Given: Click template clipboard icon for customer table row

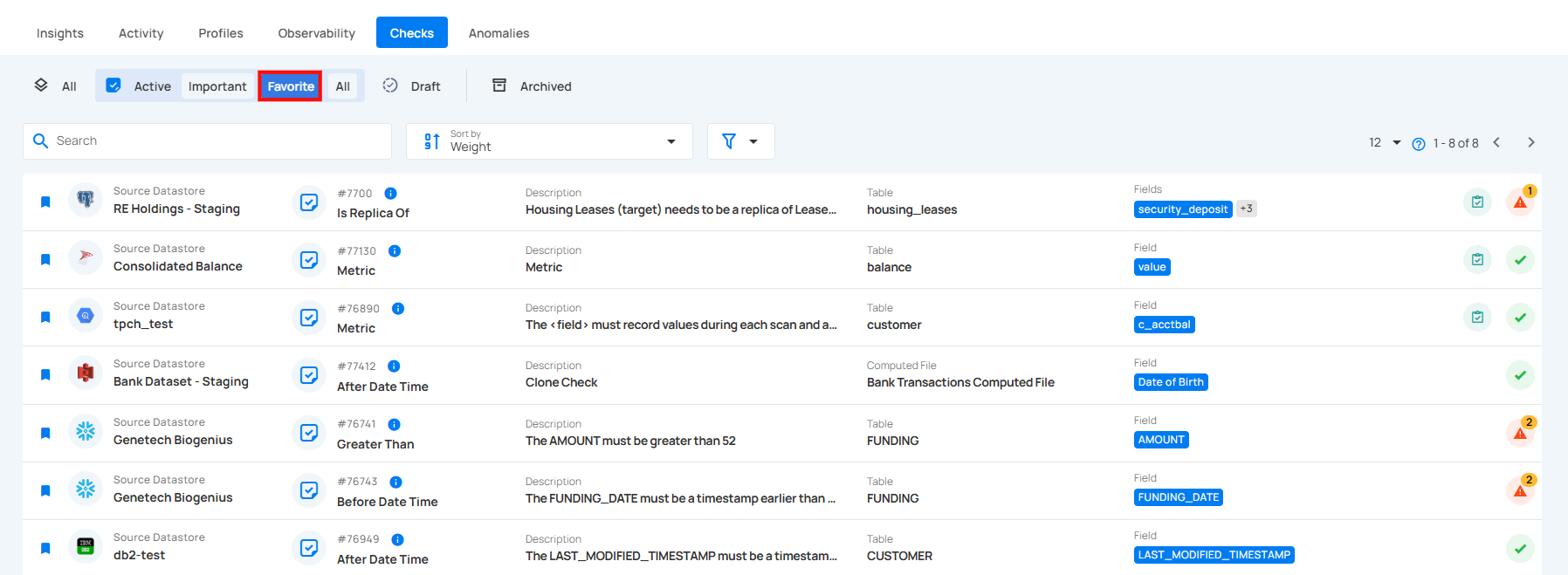Looking at the screenshot, I should coord(1477,318).
